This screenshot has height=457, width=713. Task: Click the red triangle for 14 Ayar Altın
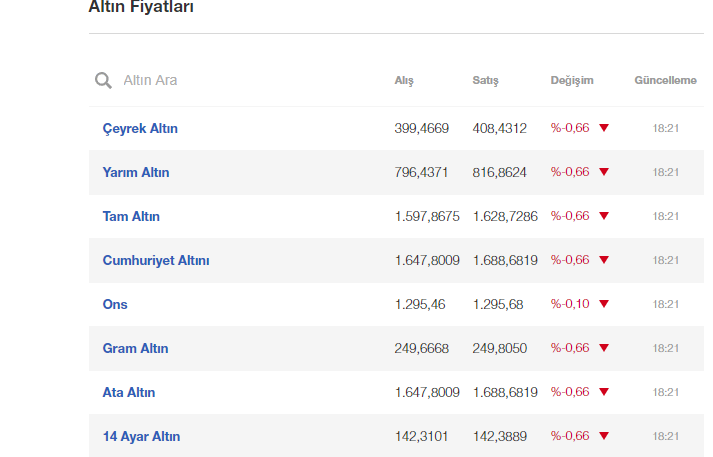pyautogui.click(x=604, y=436)
